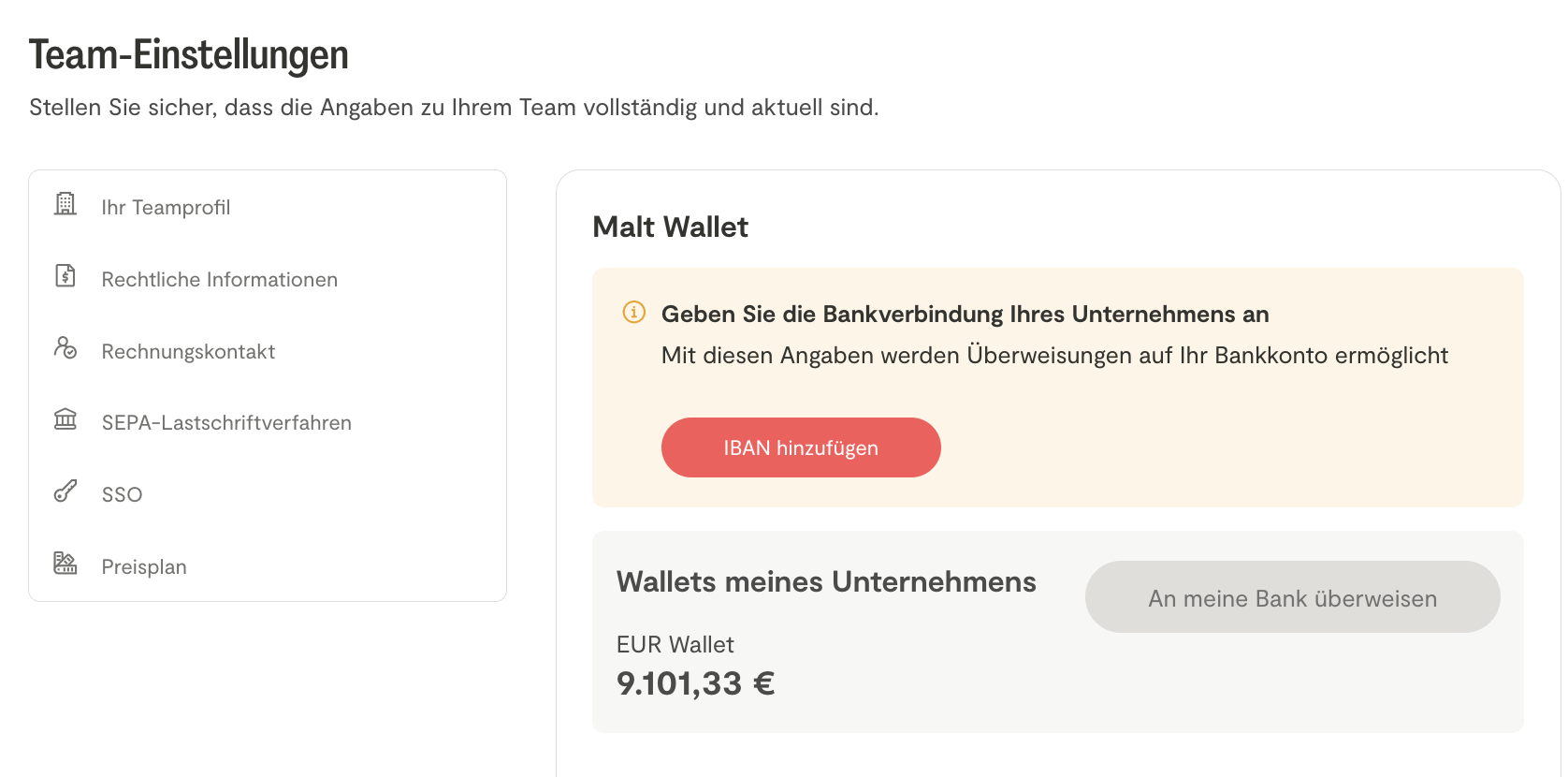Click the document icon for Rechtliche Informationen

pos(65,276)
